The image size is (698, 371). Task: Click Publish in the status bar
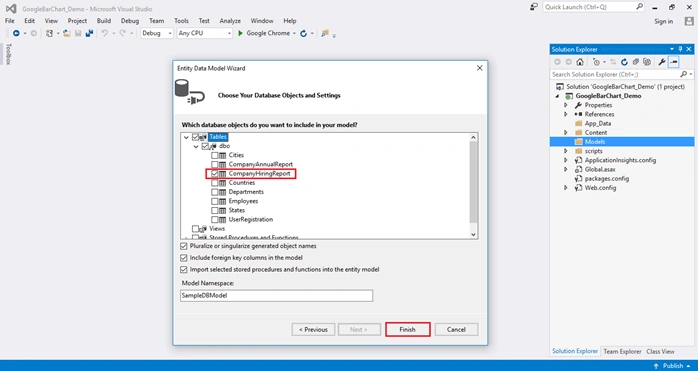(673, 366)
